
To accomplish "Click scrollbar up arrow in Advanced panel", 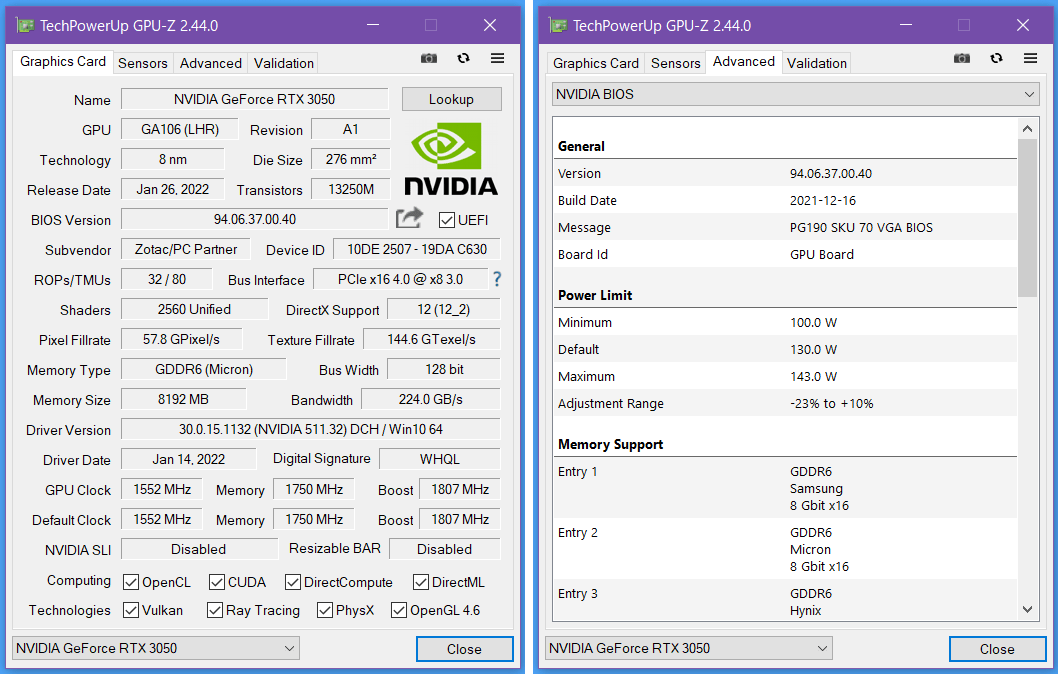I will pyautogui.click(x=1027, y=128).
